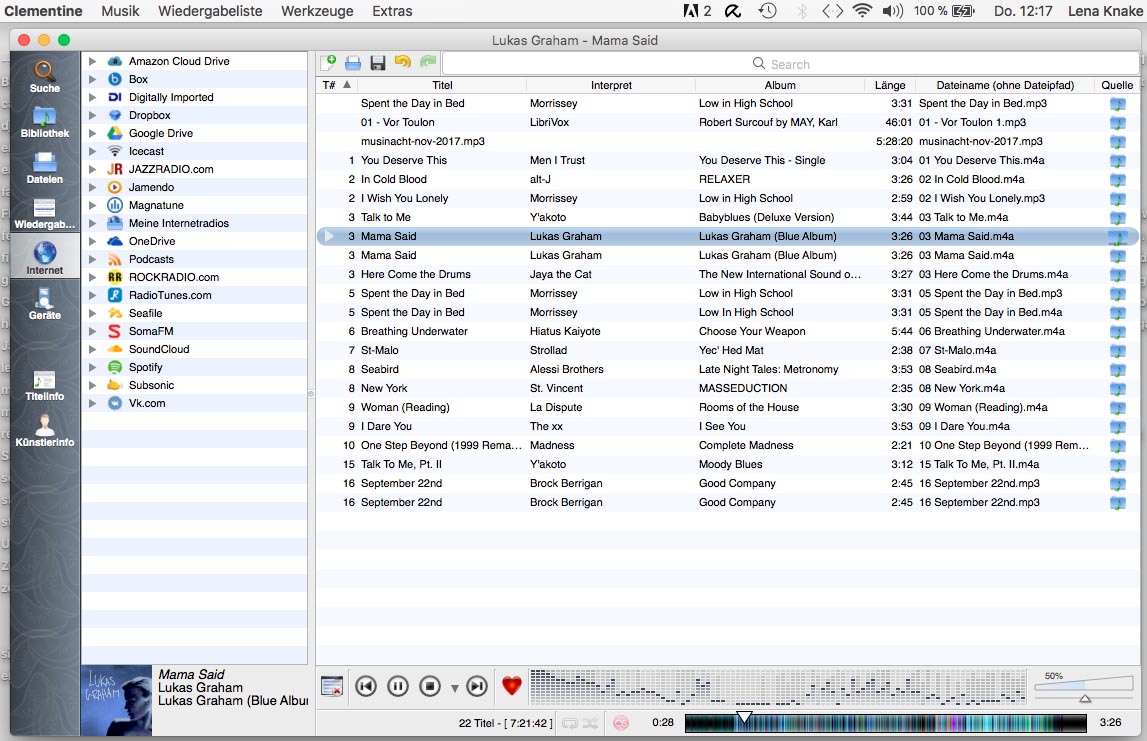This screenshot has height=741, width=1147.
Task: Open the Wiedergabeliste menu
Action: [210, 11]
